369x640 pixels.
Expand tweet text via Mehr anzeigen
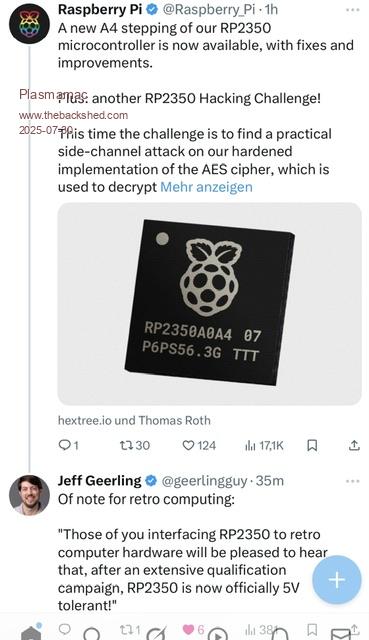coord(206,187)
